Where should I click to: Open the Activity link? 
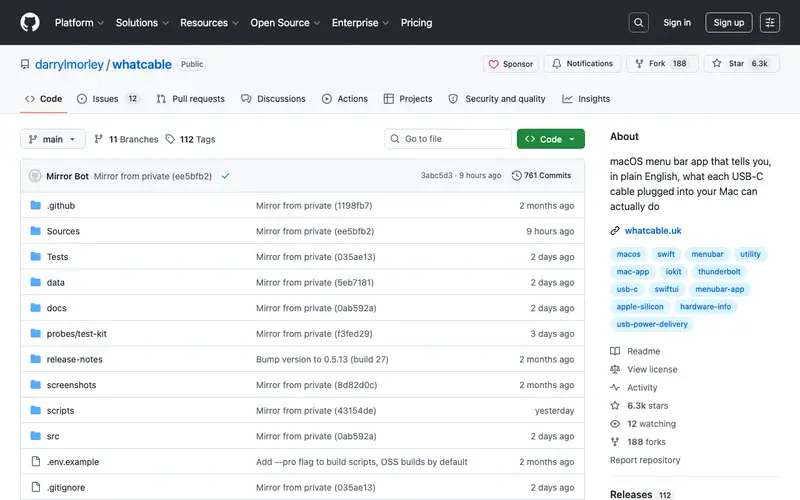click(634, 388)
